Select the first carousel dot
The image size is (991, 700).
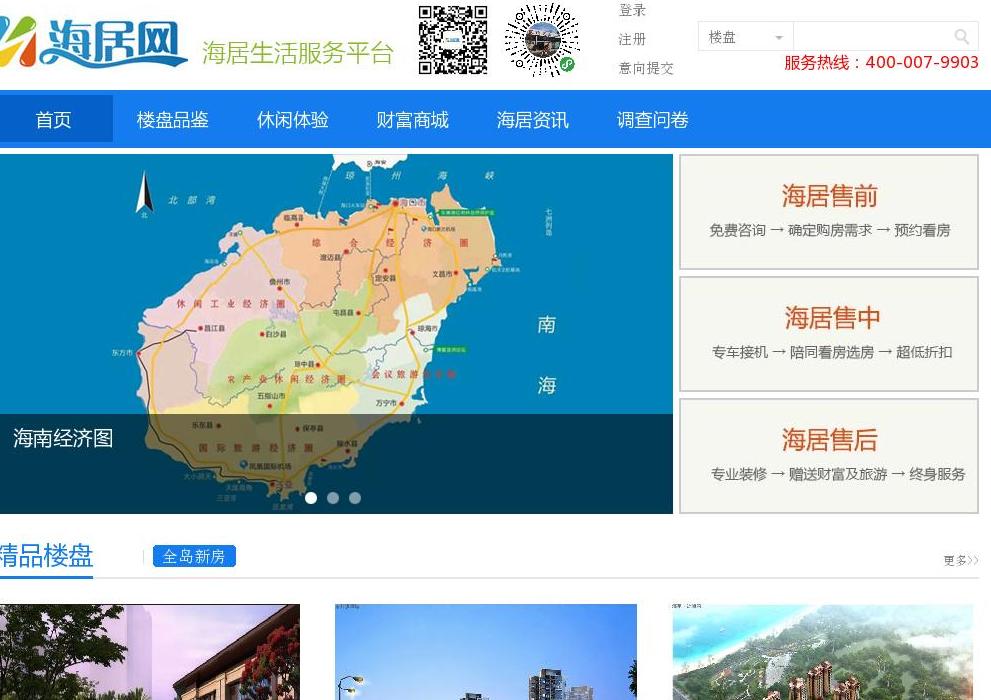(311, 498)
